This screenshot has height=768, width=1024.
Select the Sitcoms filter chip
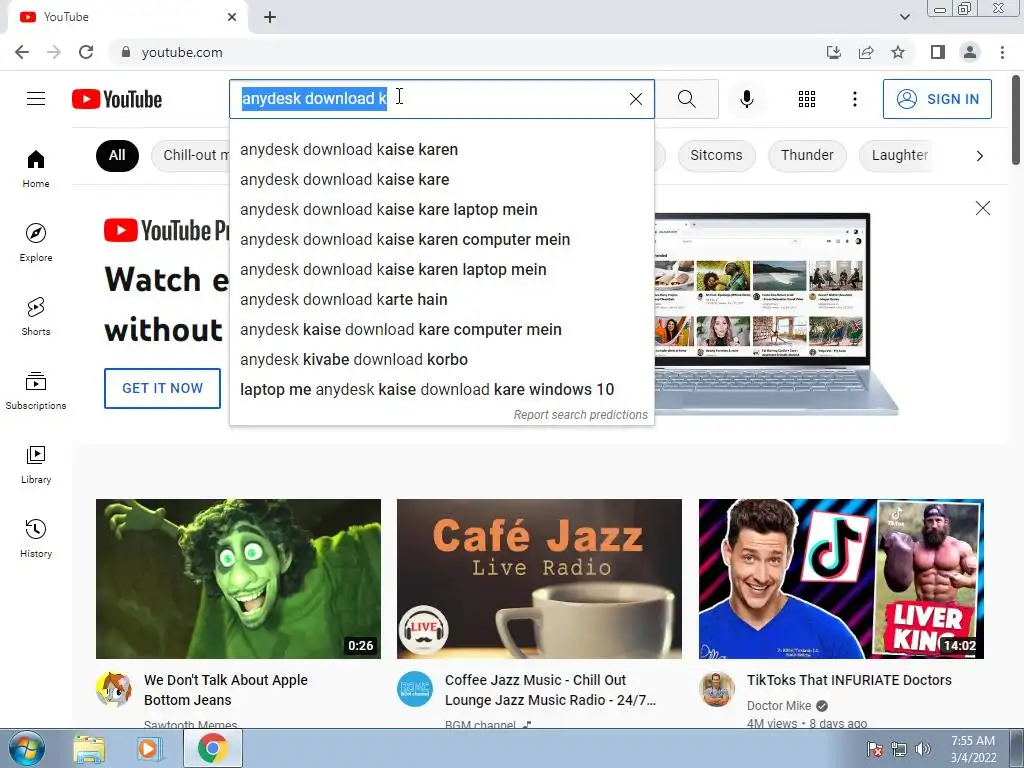(716, 155)
